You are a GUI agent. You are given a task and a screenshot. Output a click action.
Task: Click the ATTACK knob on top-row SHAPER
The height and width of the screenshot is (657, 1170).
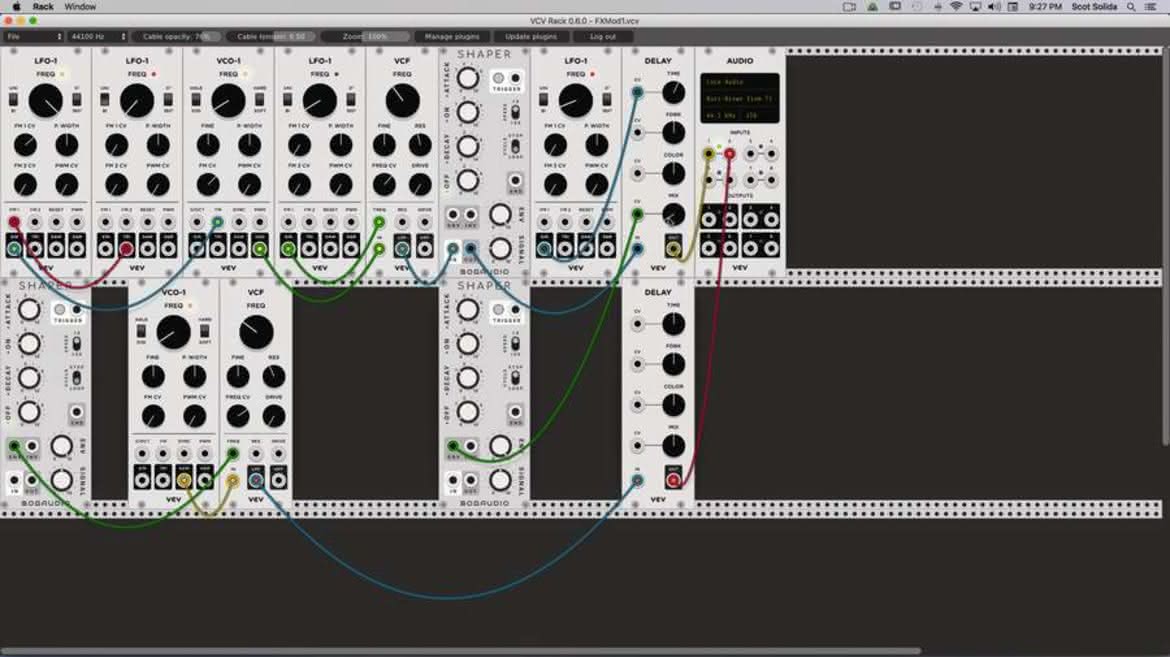[467, 78]
